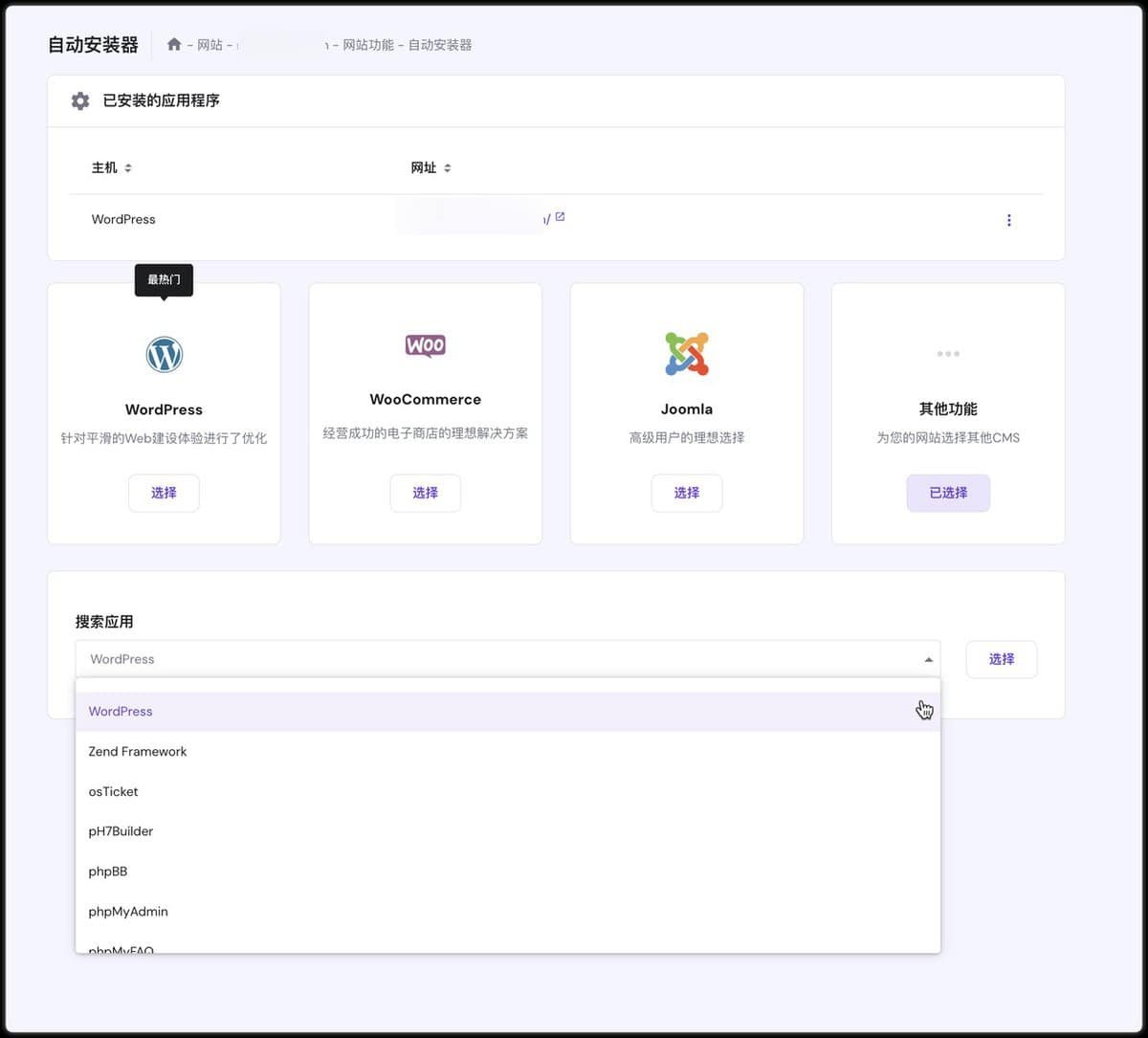
Task: Click 选择 button under WooCommerce card
Action: click(x=425, y=493)
